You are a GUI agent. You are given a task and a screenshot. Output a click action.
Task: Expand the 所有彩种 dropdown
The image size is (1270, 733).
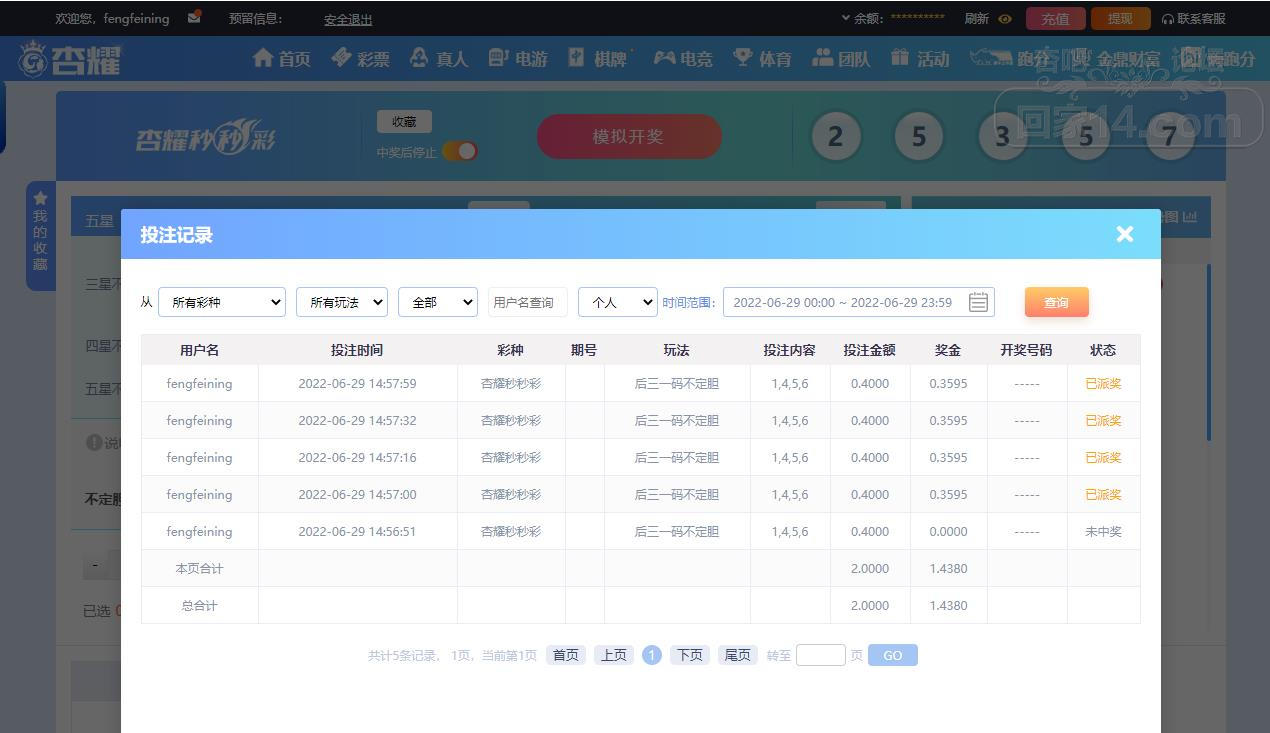(222, 302)
